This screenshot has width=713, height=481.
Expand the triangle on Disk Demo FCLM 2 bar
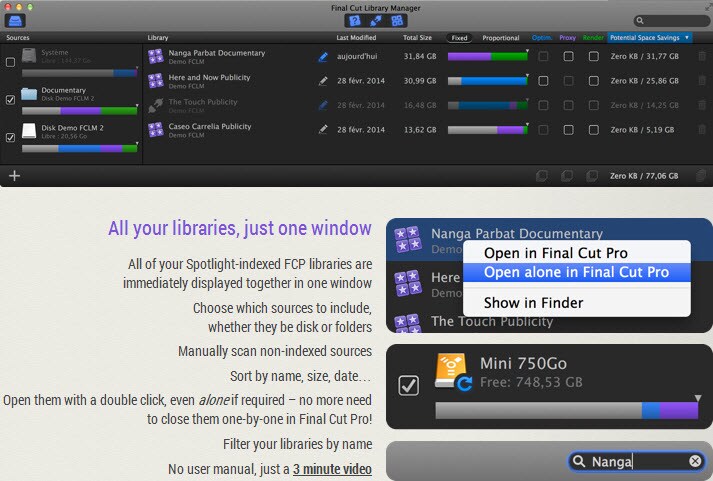tap(137, 144)
